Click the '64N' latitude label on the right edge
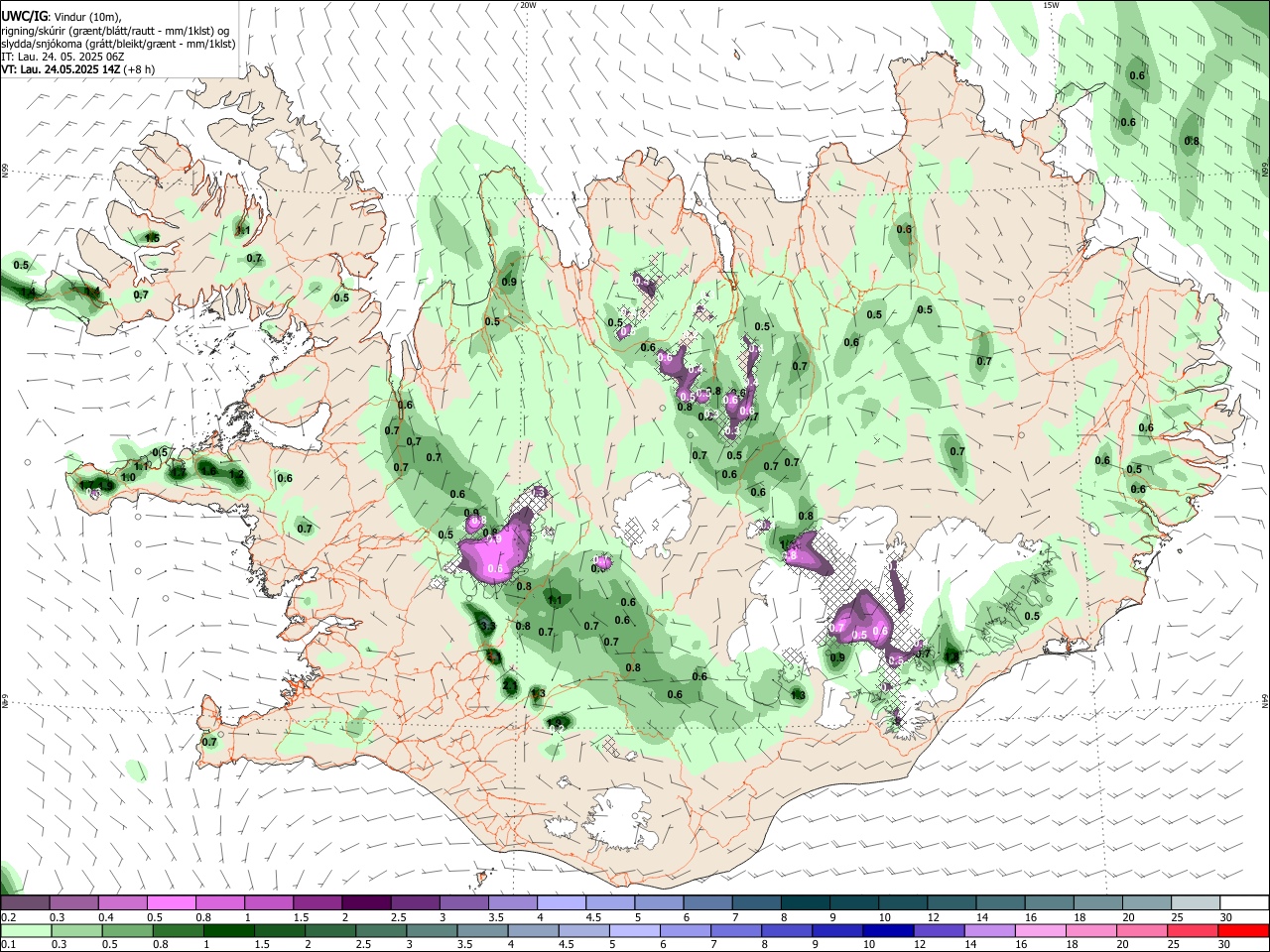 click(x=1265, y=700)
